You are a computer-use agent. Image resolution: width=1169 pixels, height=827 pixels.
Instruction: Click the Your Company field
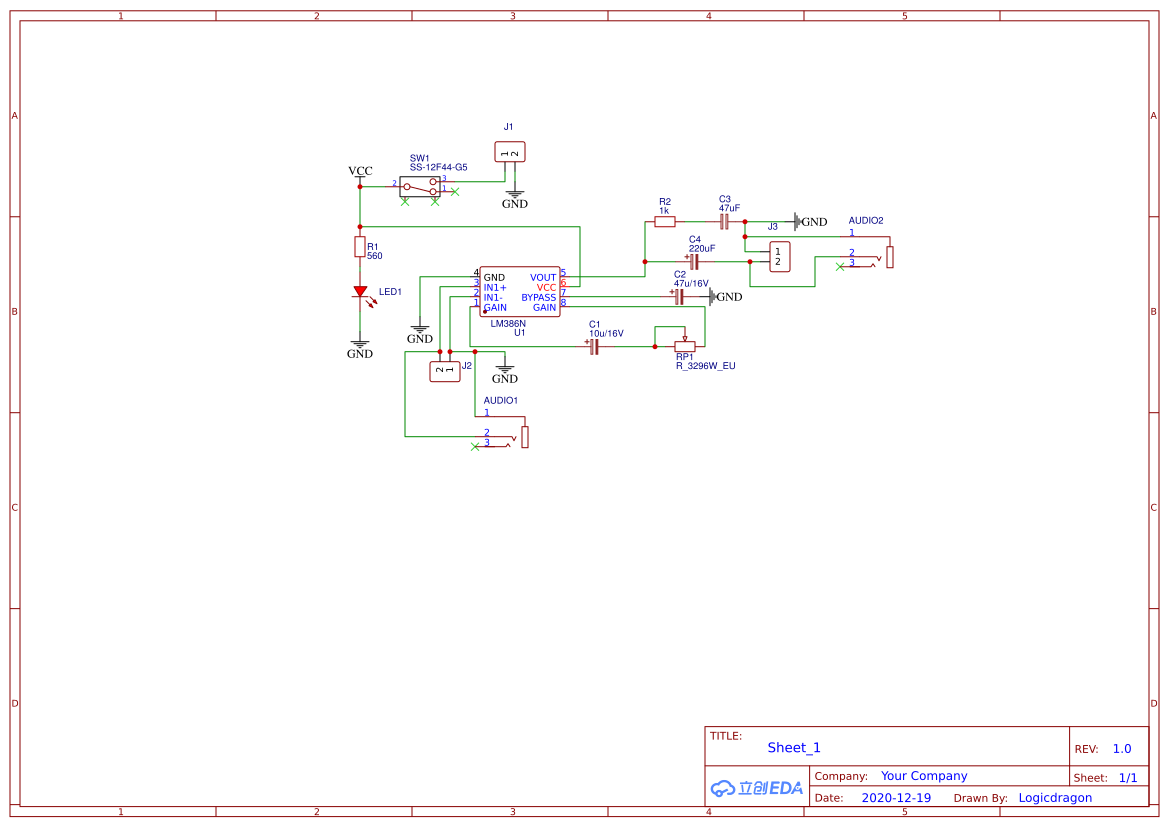pyautogui.click(x=924, y=776)
